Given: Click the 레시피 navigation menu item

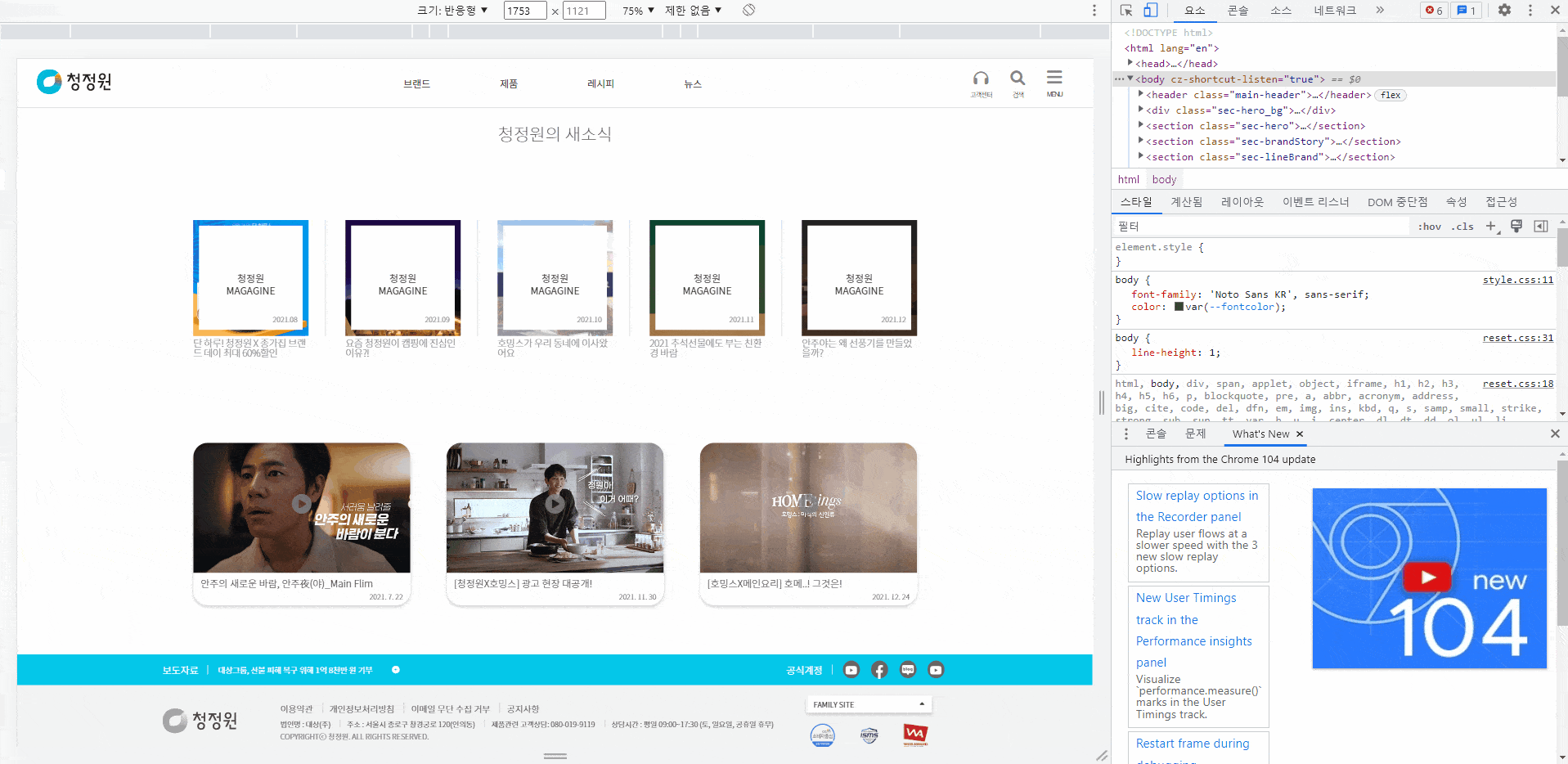Looking at the screenshot, I should click(600, 83).
